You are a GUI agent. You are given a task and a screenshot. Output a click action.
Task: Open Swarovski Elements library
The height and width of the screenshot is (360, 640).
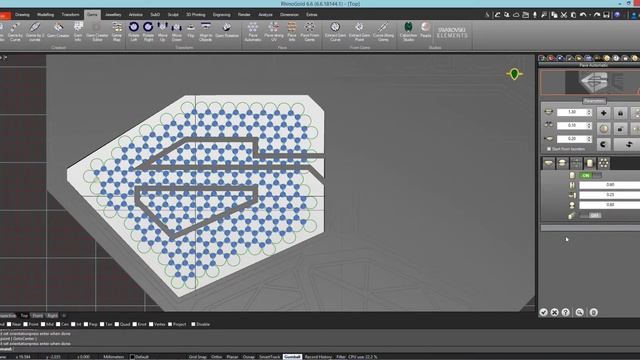pyautogui.click(x=452, y=33)
